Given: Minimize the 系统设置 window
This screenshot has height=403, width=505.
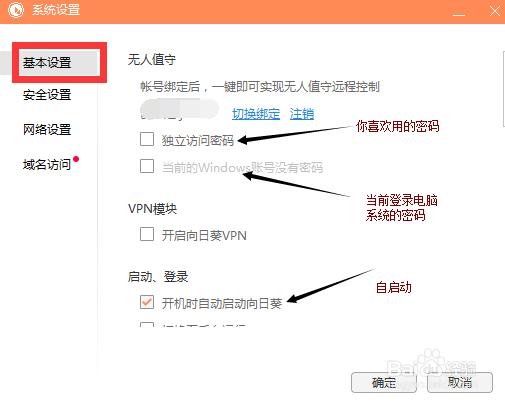Looking at the screenshot, I should tap(459, 11).
